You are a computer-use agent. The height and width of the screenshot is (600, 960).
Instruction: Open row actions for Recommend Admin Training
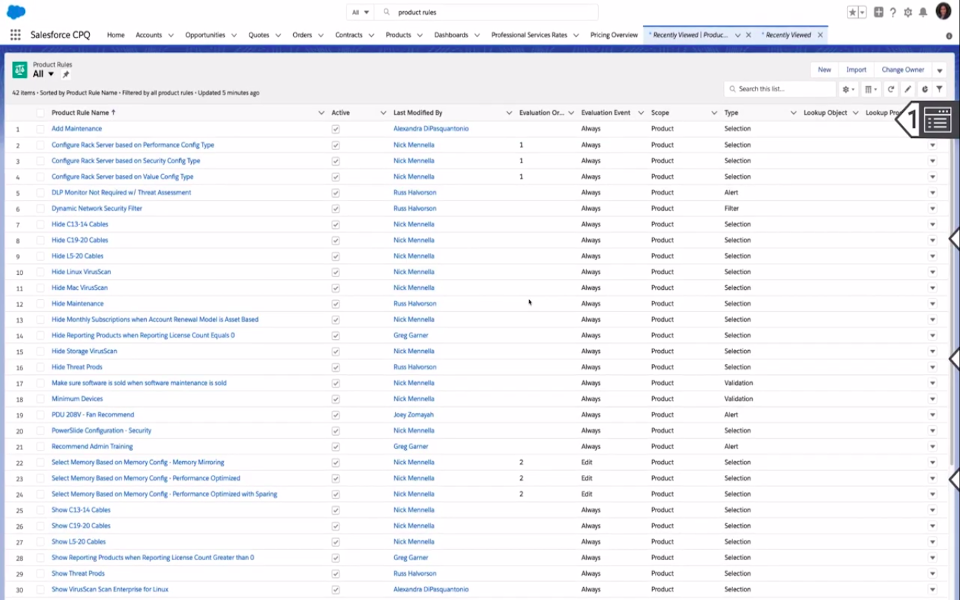coord(932,447)
